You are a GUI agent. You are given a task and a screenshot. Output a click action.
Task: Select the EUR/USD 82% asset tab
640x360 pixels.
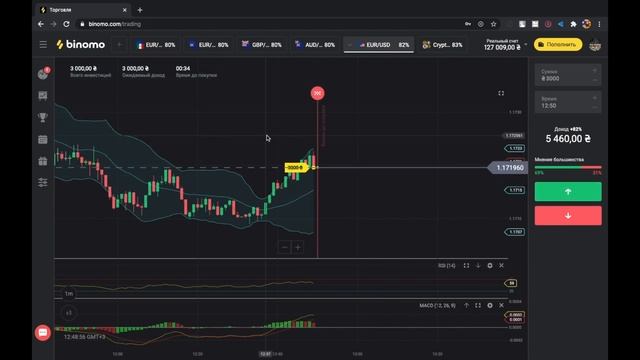[379, 45]
